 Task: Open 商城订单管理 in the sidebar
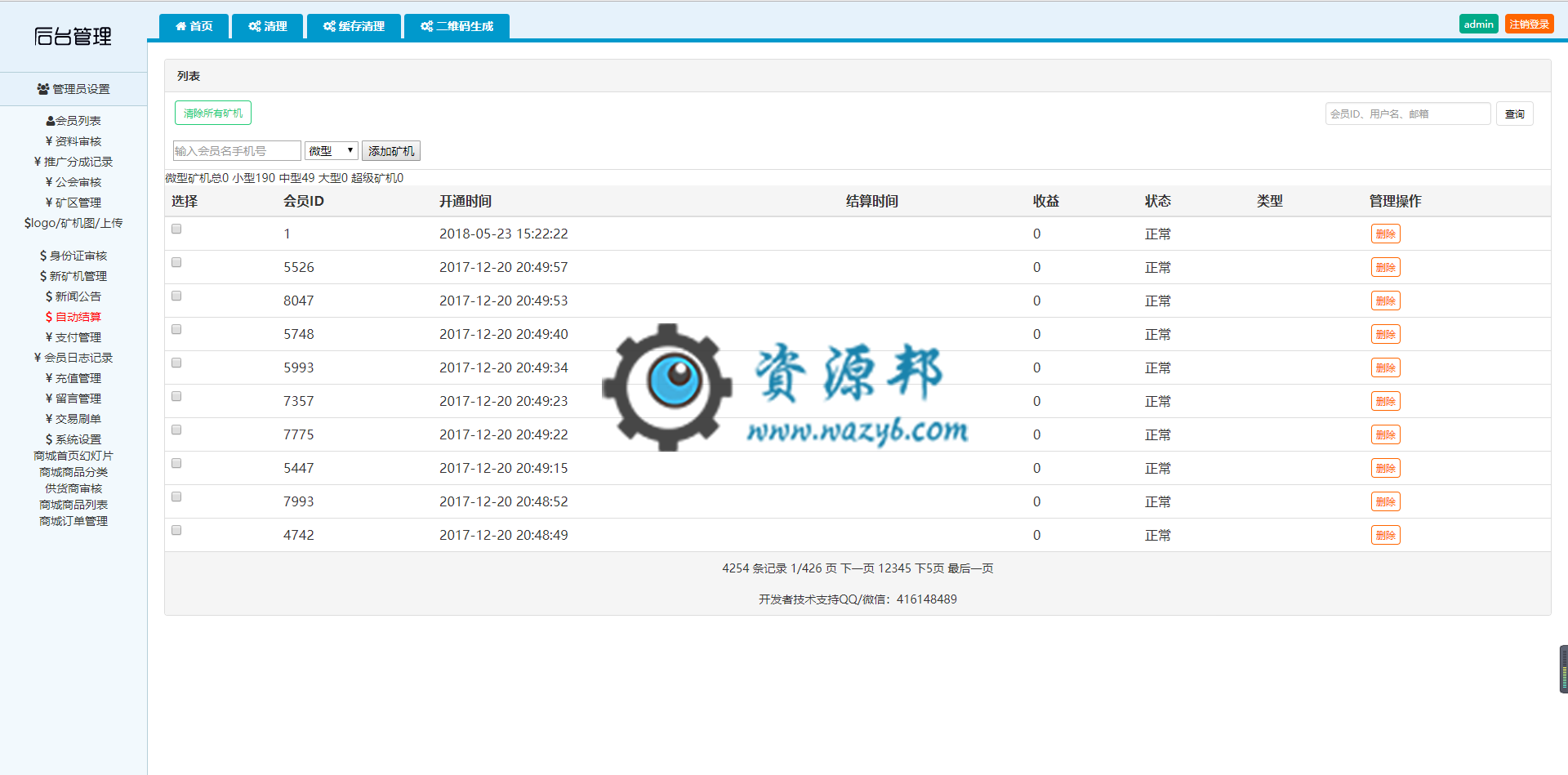[x=73, y=521]
